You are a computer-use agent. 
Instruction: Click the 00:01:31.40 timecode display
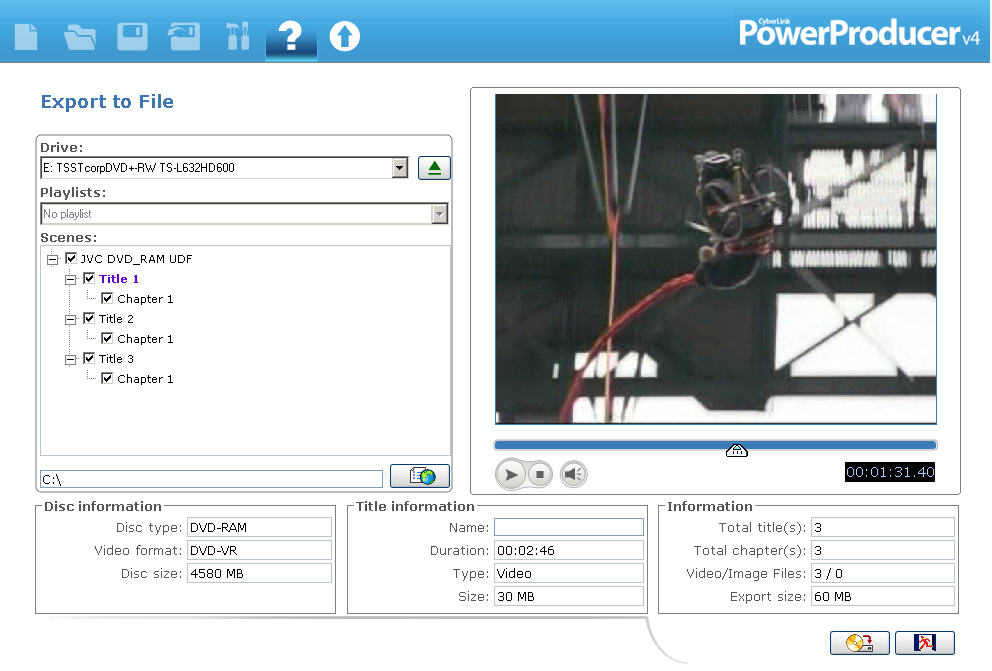pos(890,472)
